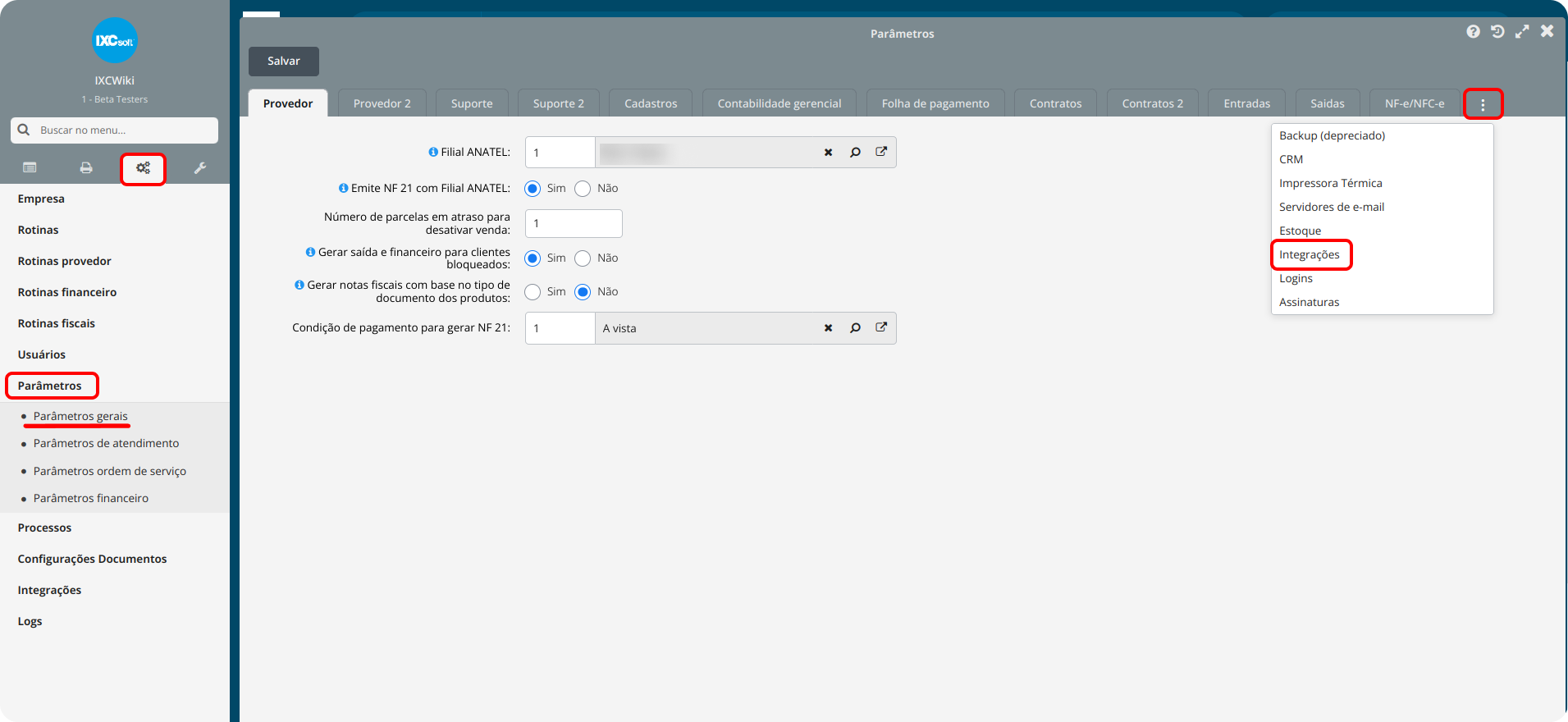Click Condição de pagamento code input

[560, 328]
